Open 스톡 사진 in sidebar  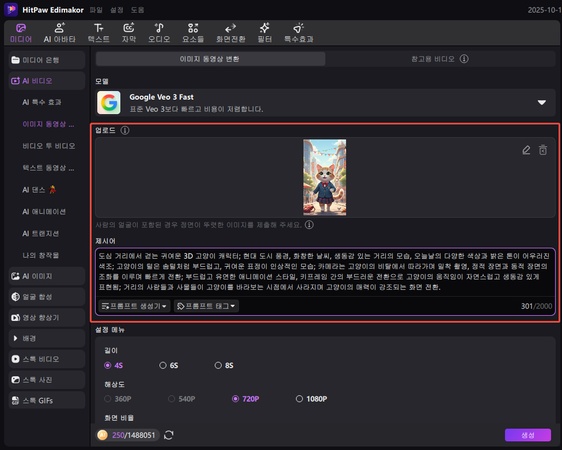[47, 380]
